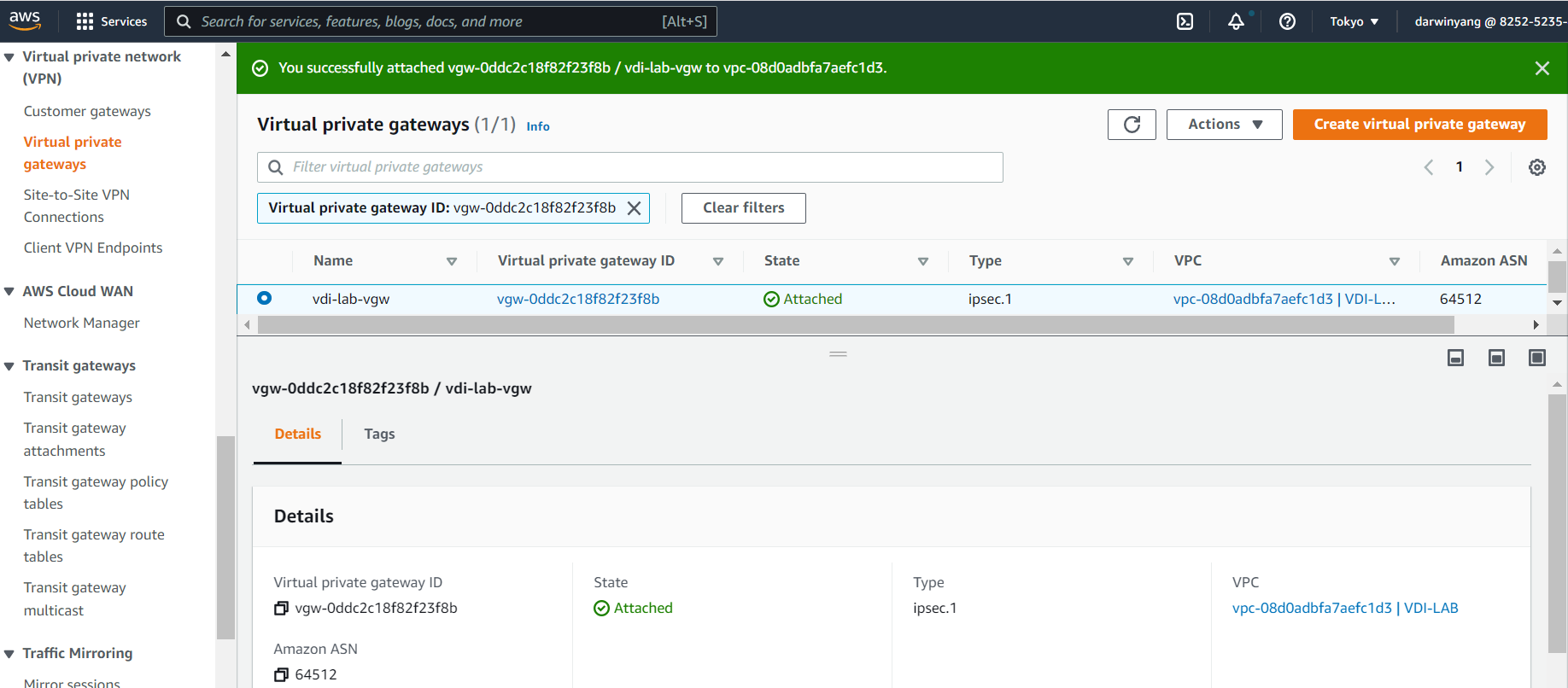Select the vdi-lab-vgw row radio button
Screen dimensions: 1568x688
pos(264,298)
